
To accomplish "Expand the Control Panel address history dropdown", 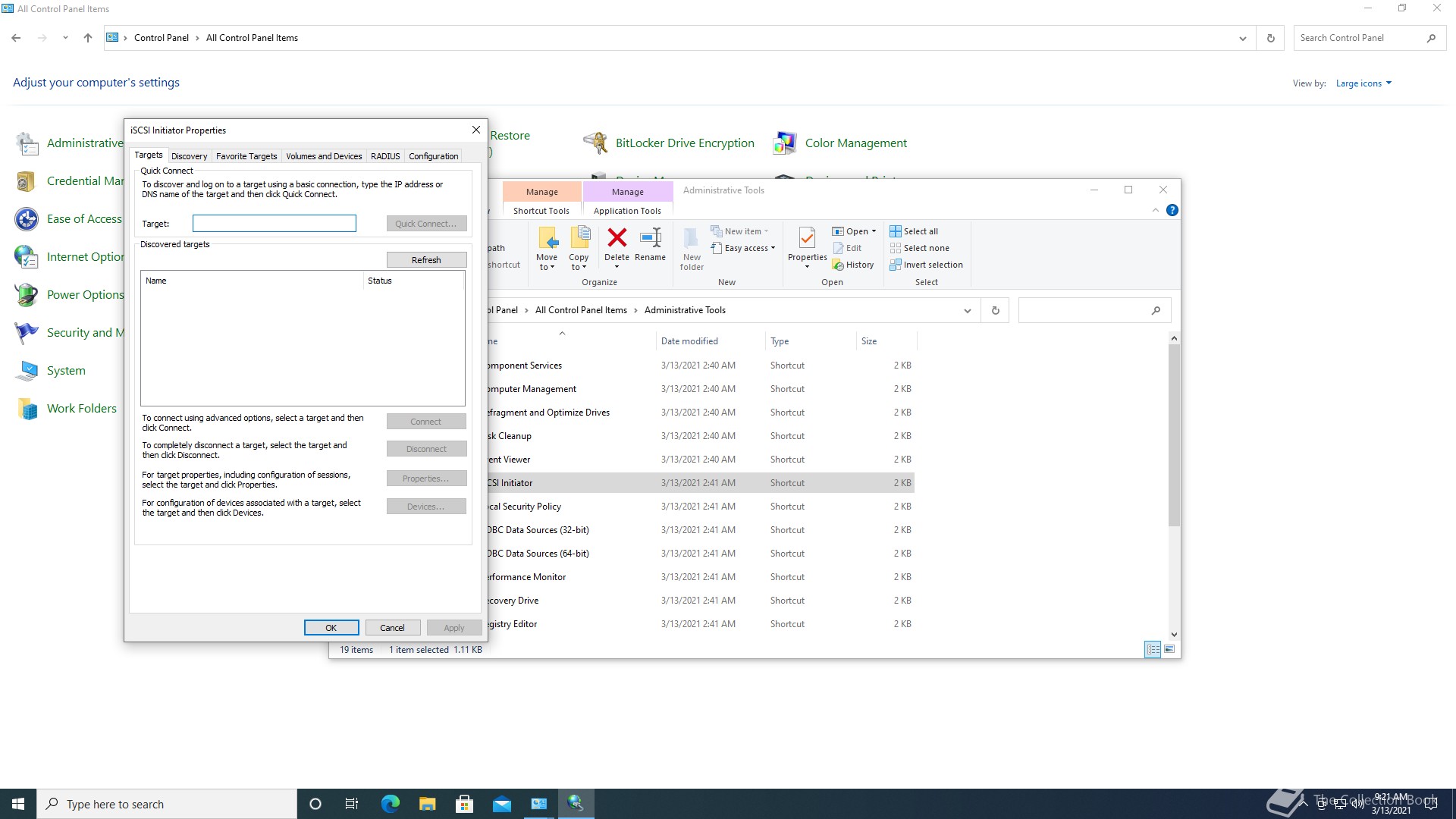I will (x=1242, y=38).
